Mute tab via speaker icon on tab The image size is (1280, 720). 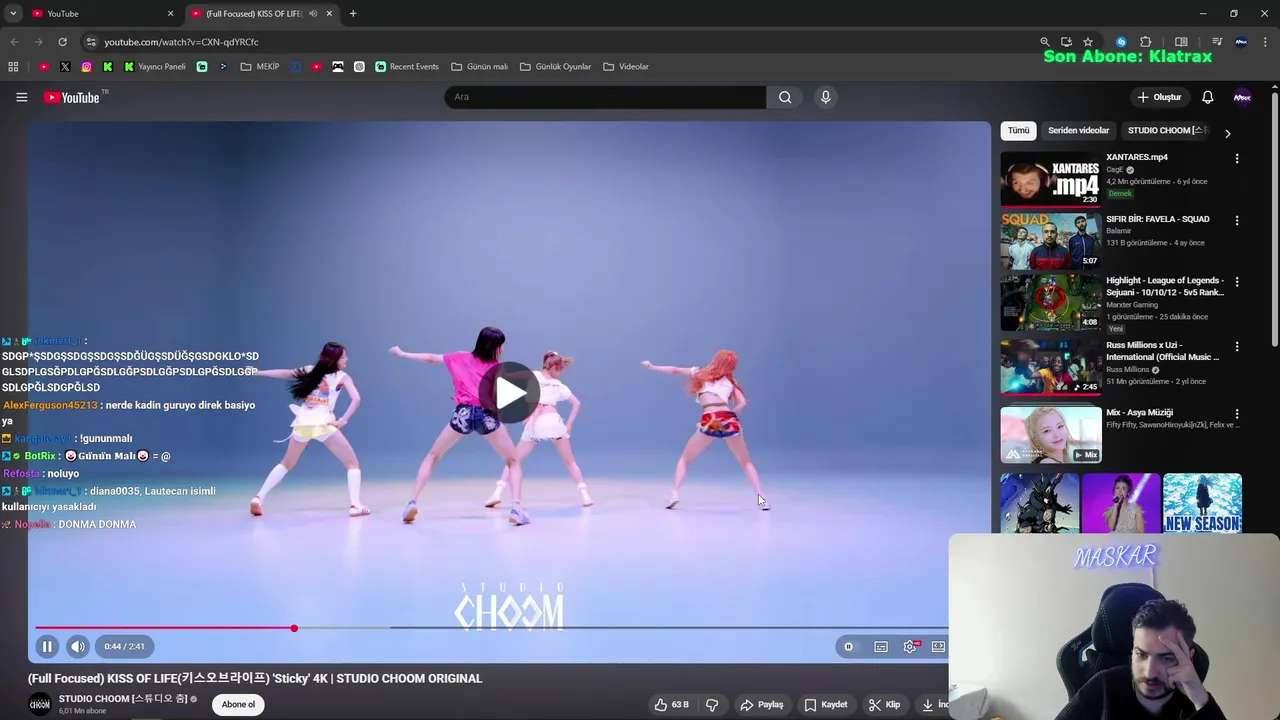(313, 14)
